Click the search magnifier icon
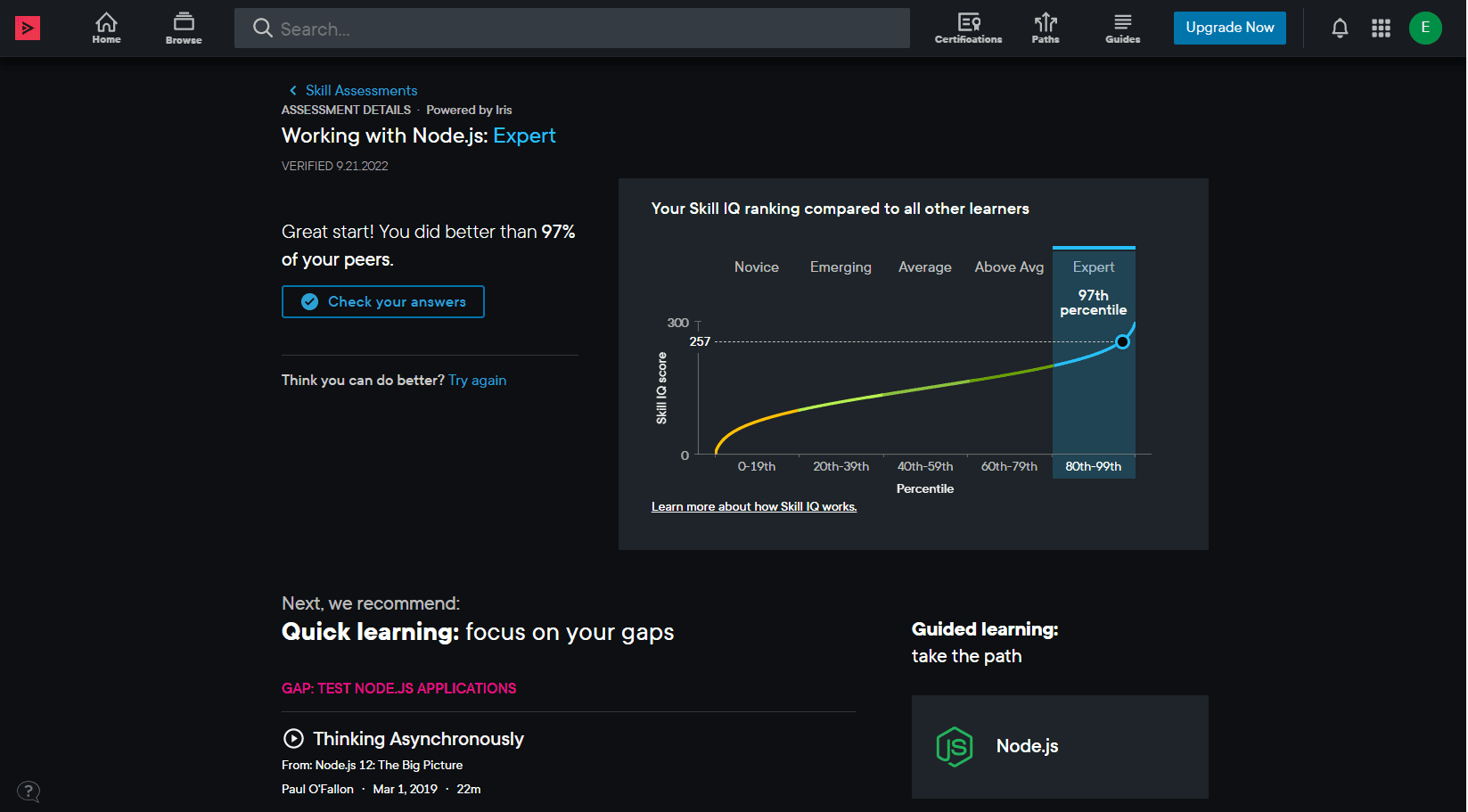 coord(262,29)
